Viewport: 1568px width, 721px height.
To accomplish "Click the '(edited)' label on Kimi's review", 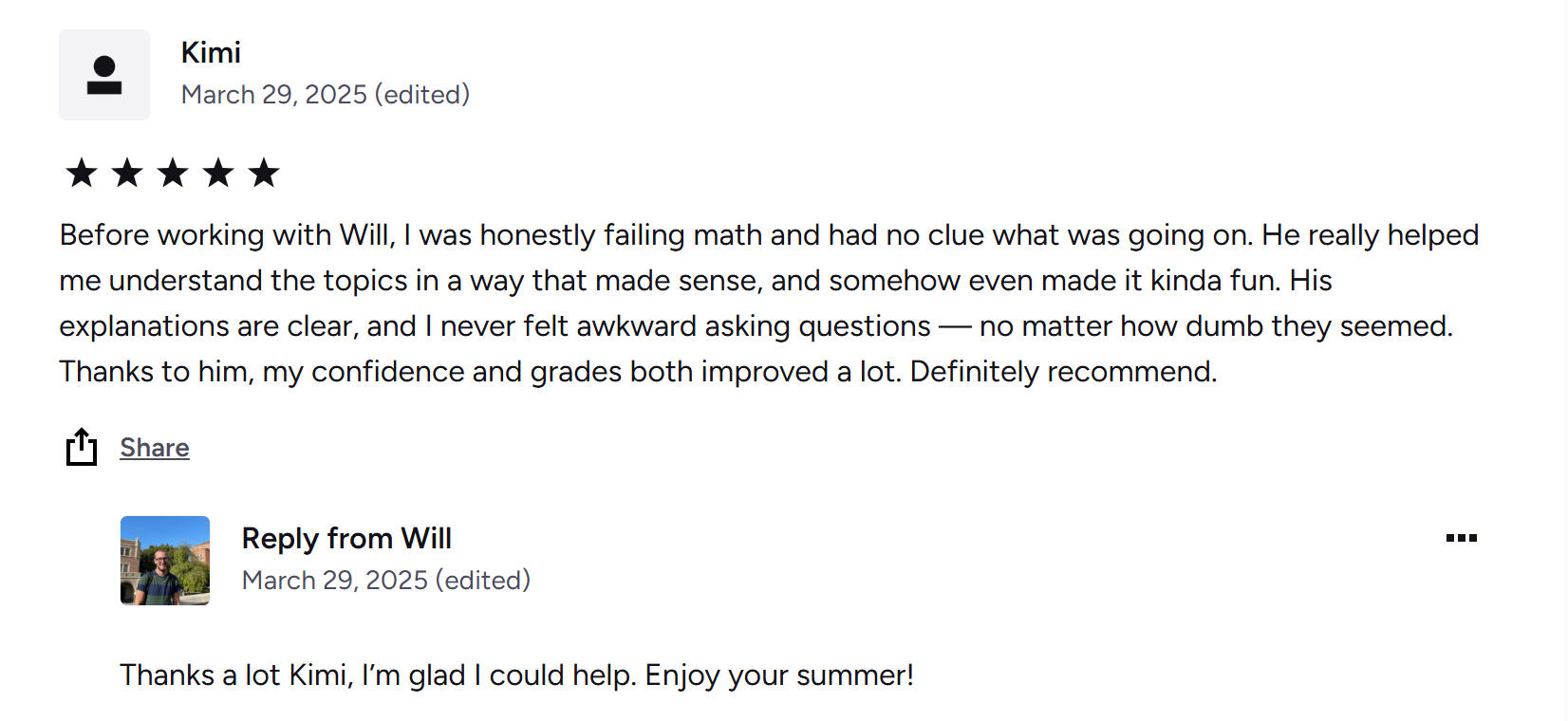I will (x=422, y=95).
